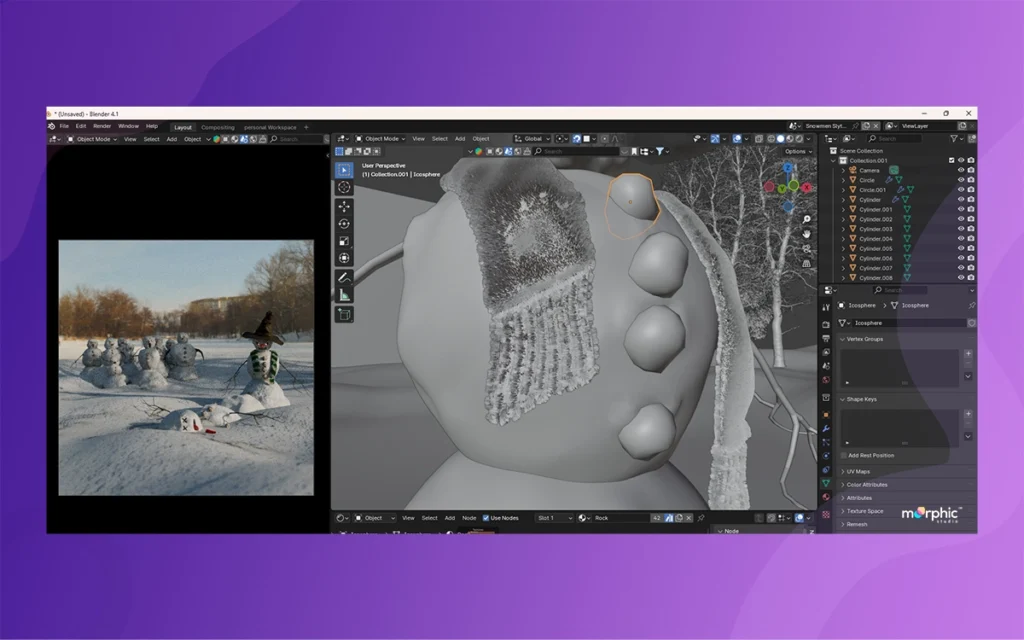Click the zoom magnifier viewport gizmo

pyautogui.click(x=807, y=219)
